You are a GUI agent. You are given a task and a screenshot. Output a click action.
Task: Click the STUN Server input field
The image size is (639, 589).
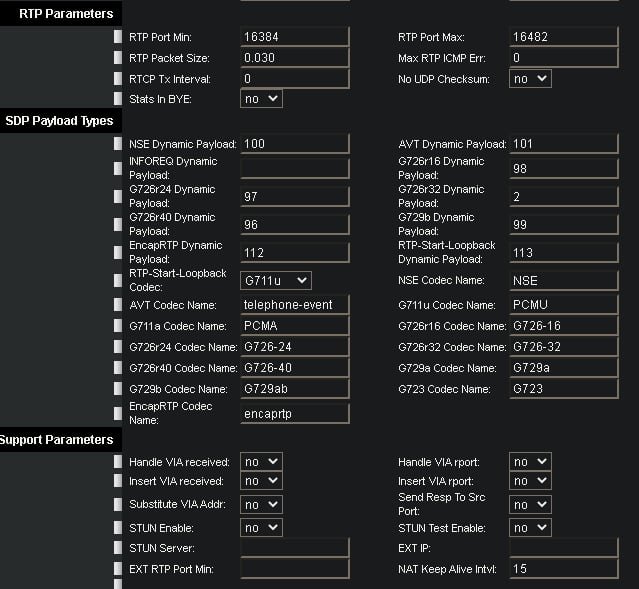tap(295, 548)
